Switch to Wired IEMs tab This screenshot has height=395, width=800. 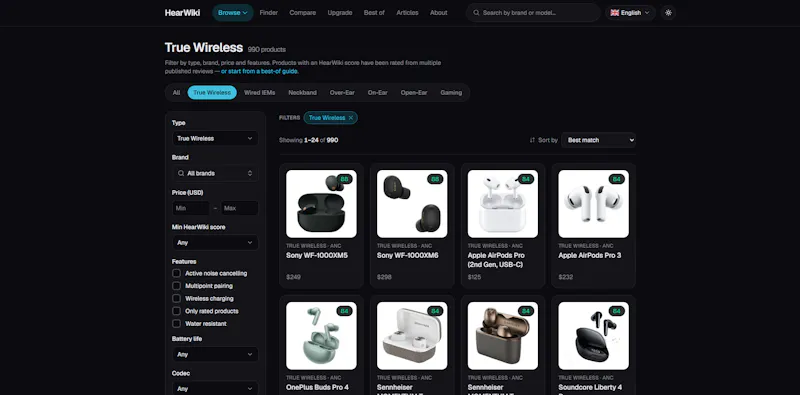pos(259,93)
